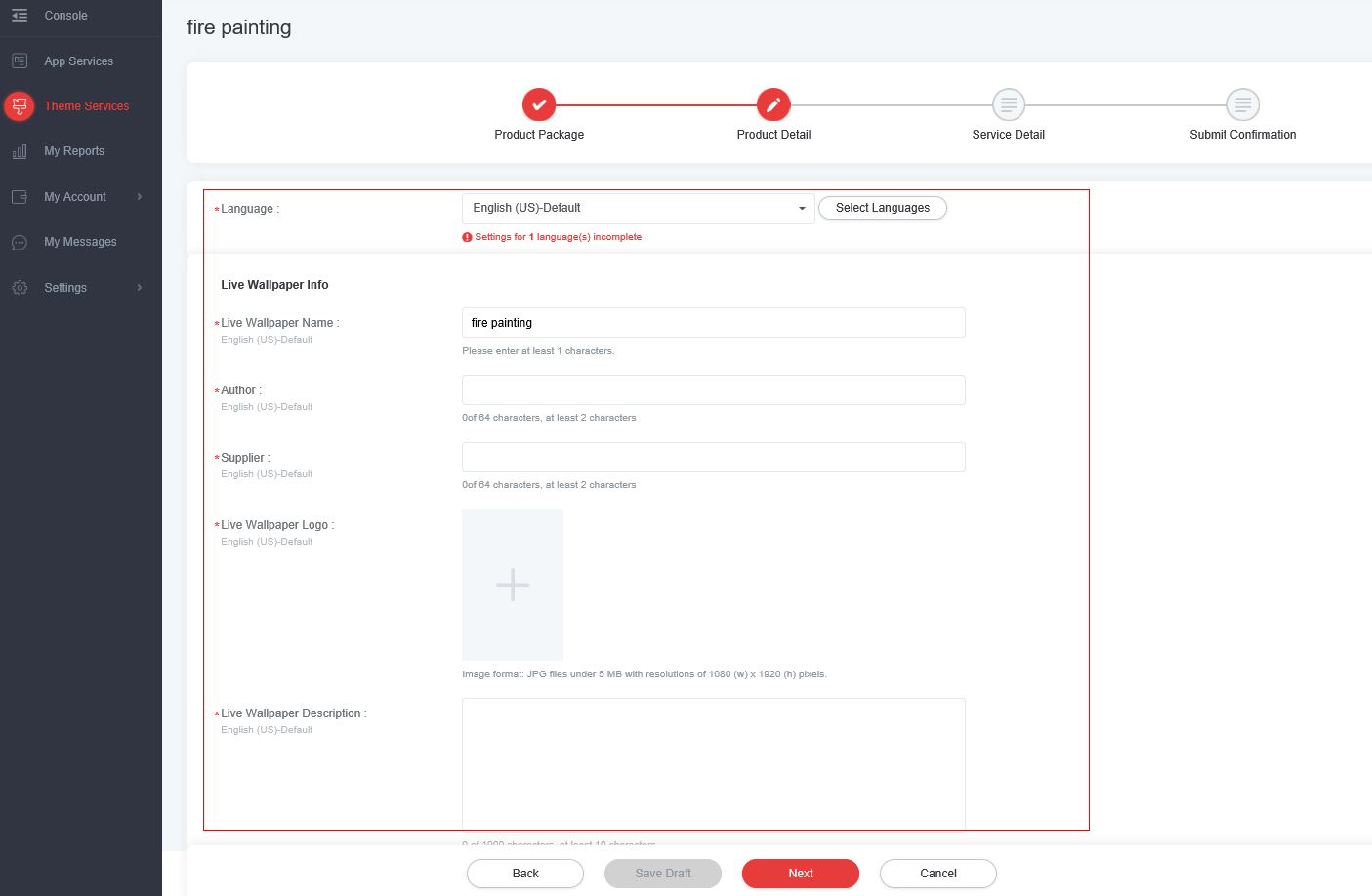Click the Console collapse menu icon
Image resolution: width=1372 pixels, height=896 pixels.
click(20, 16)
